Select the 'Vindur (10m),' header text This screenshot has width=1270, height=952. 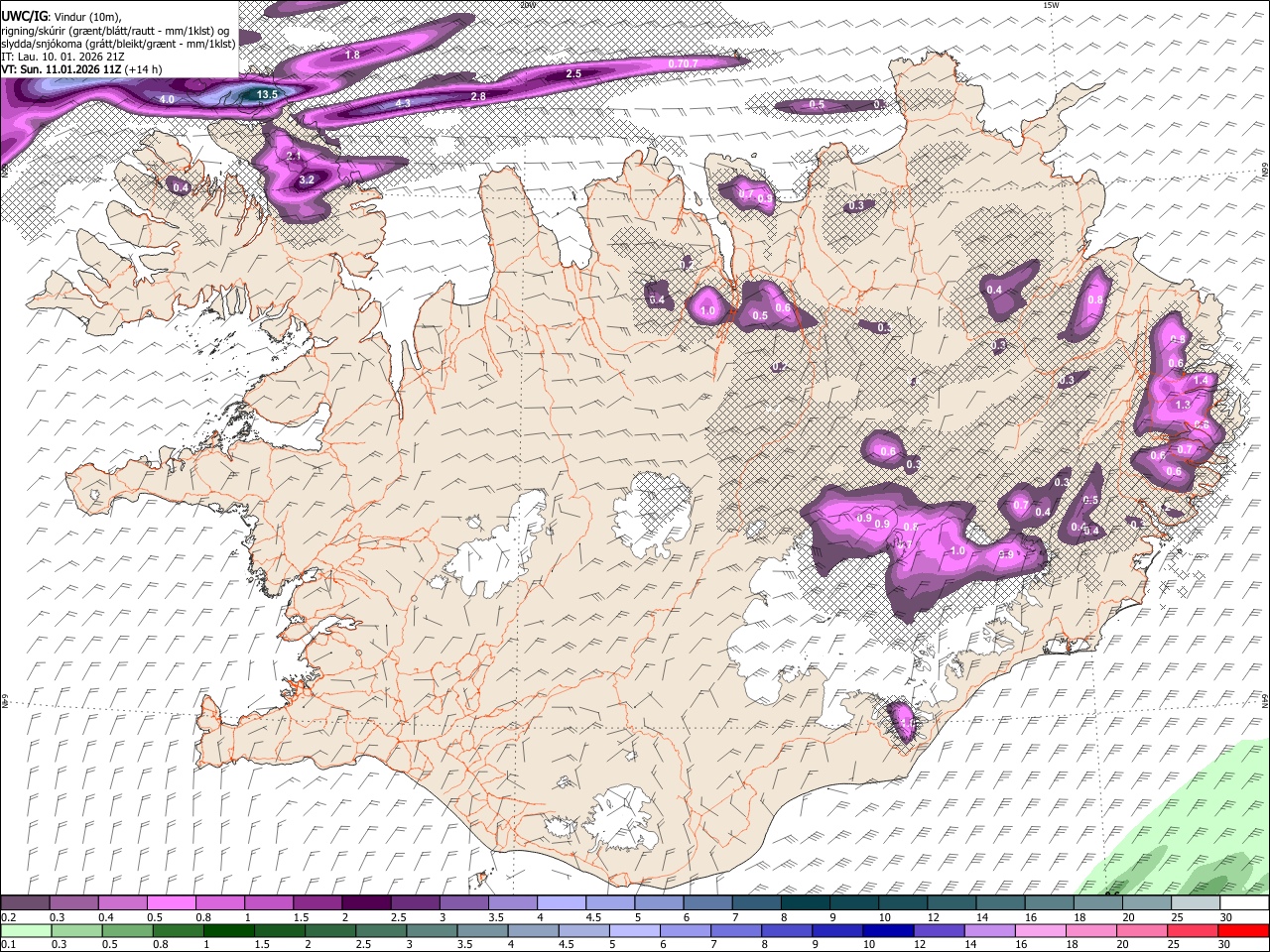[x=86, y=17]
